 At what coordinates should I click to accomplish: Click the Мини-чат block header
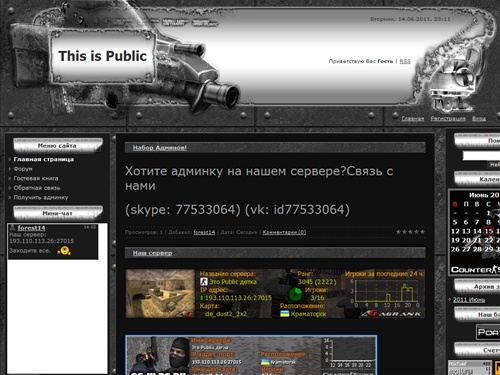pos(57,213)
